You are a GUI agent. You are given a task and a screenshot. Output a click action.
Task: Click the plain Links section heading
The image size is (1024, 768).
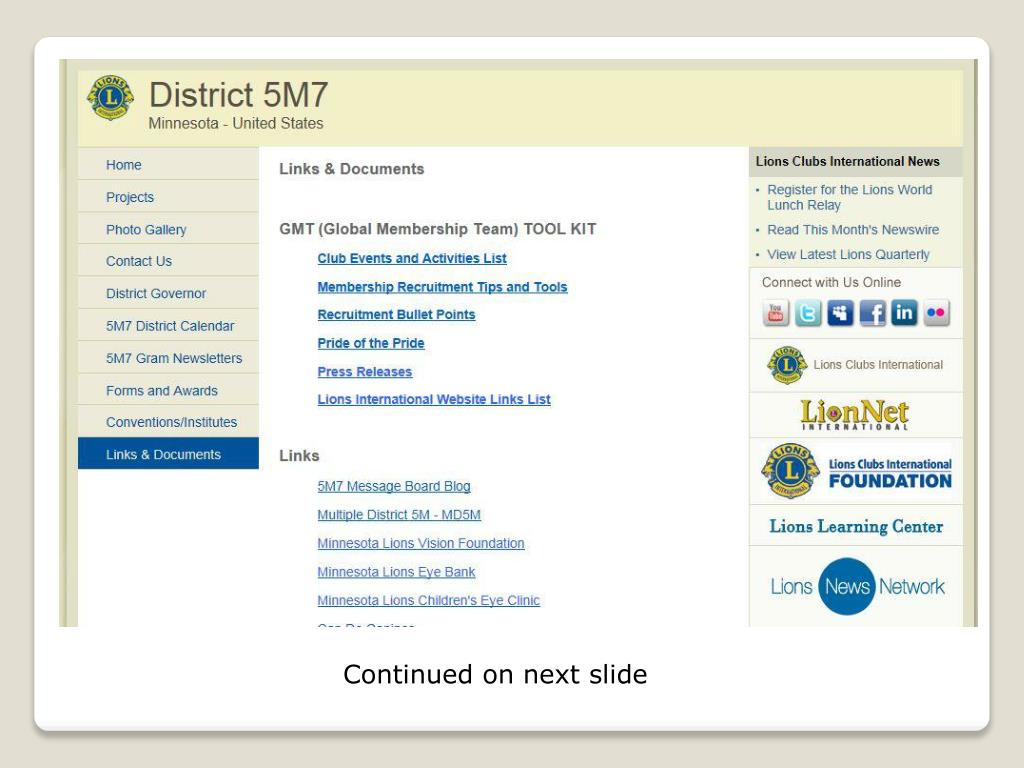(x=299, y=456)
